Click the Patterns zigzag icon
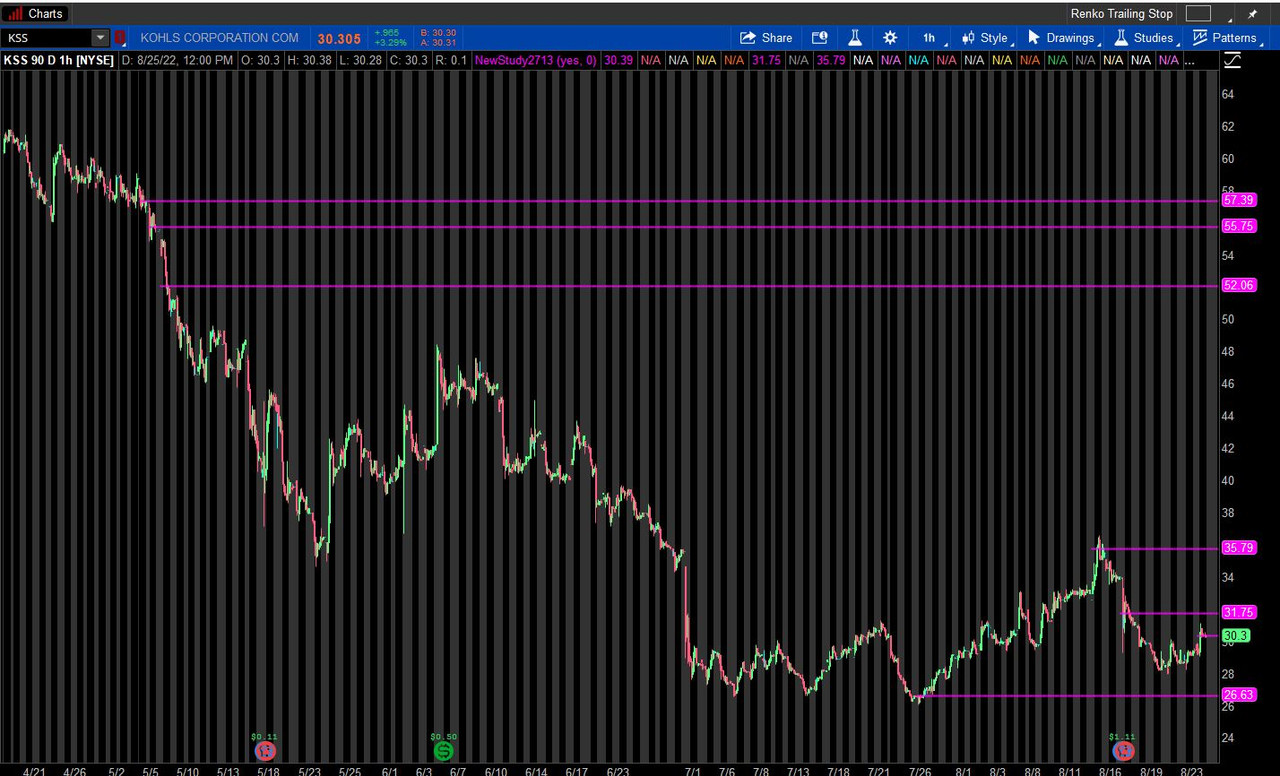This screenshot has width=1280, height=776. [x=1199, y=37]
